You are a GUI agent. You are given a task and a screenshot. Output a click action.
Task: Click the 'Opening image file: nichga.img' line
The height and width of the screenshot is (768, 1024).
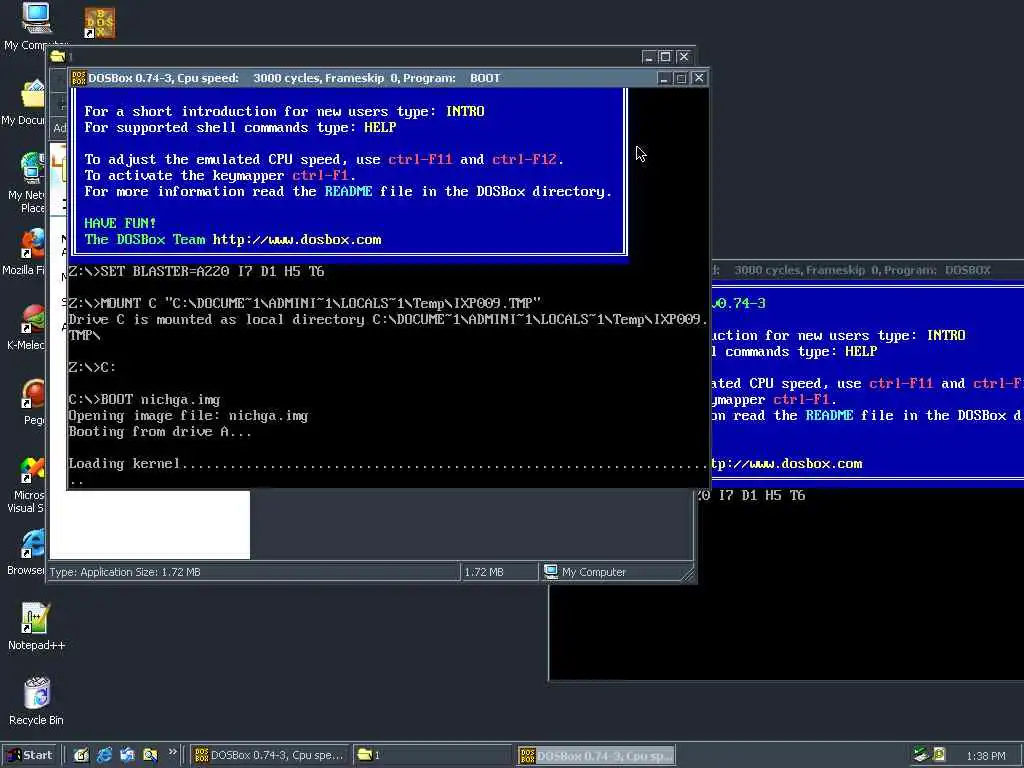click(x=188, y=415)
